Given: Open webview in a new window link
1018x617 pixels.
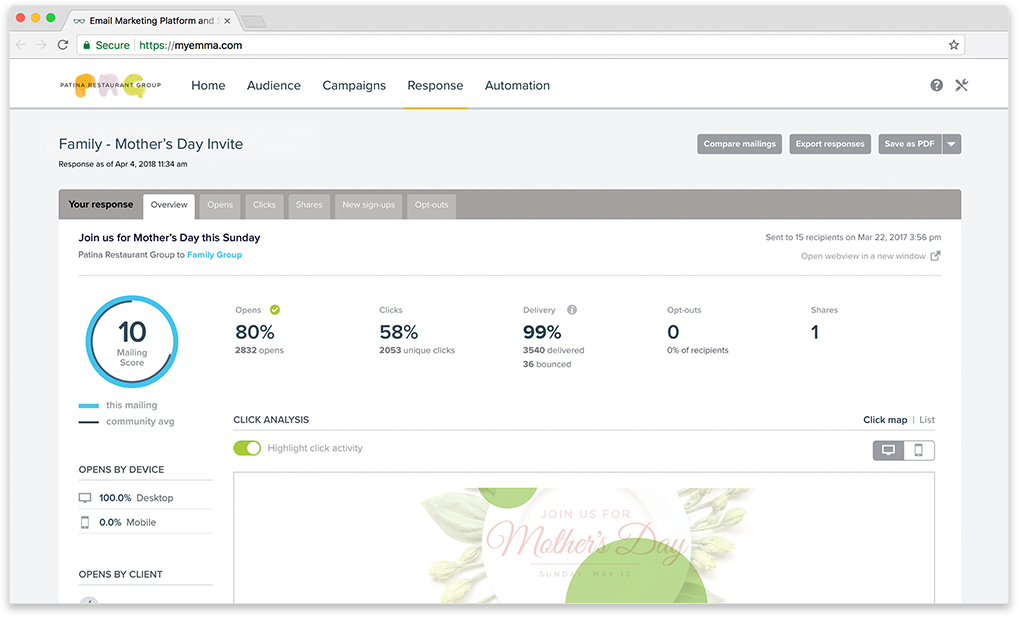Looking at the screenshot, I should pos(863,256).
